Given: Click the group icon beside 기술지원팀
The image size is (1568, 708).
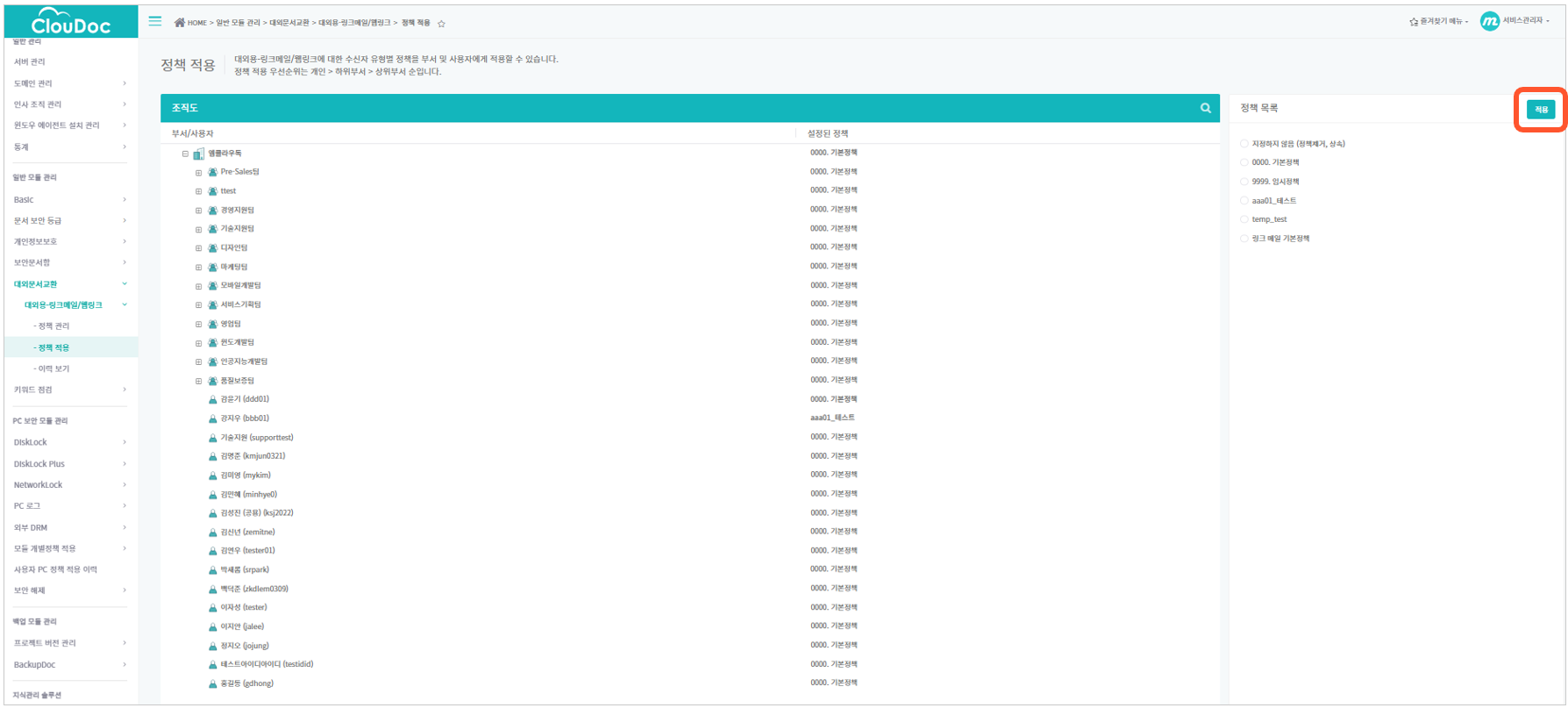Looking at the screenshot, I should [x=212, y=229].
